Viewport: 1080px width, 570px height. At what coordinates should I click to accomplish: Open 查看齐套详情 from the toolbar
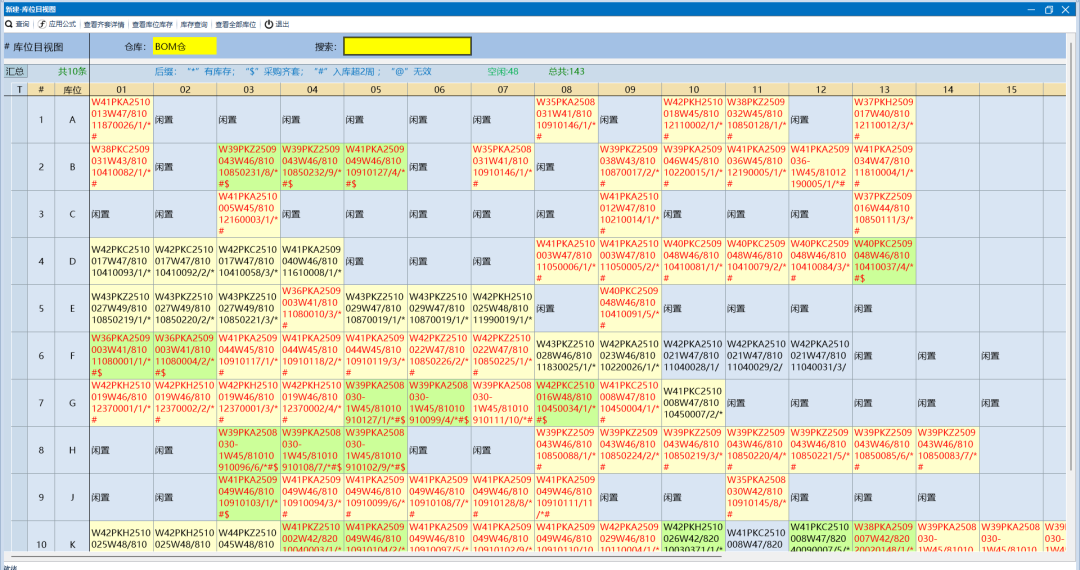(104, 25)
